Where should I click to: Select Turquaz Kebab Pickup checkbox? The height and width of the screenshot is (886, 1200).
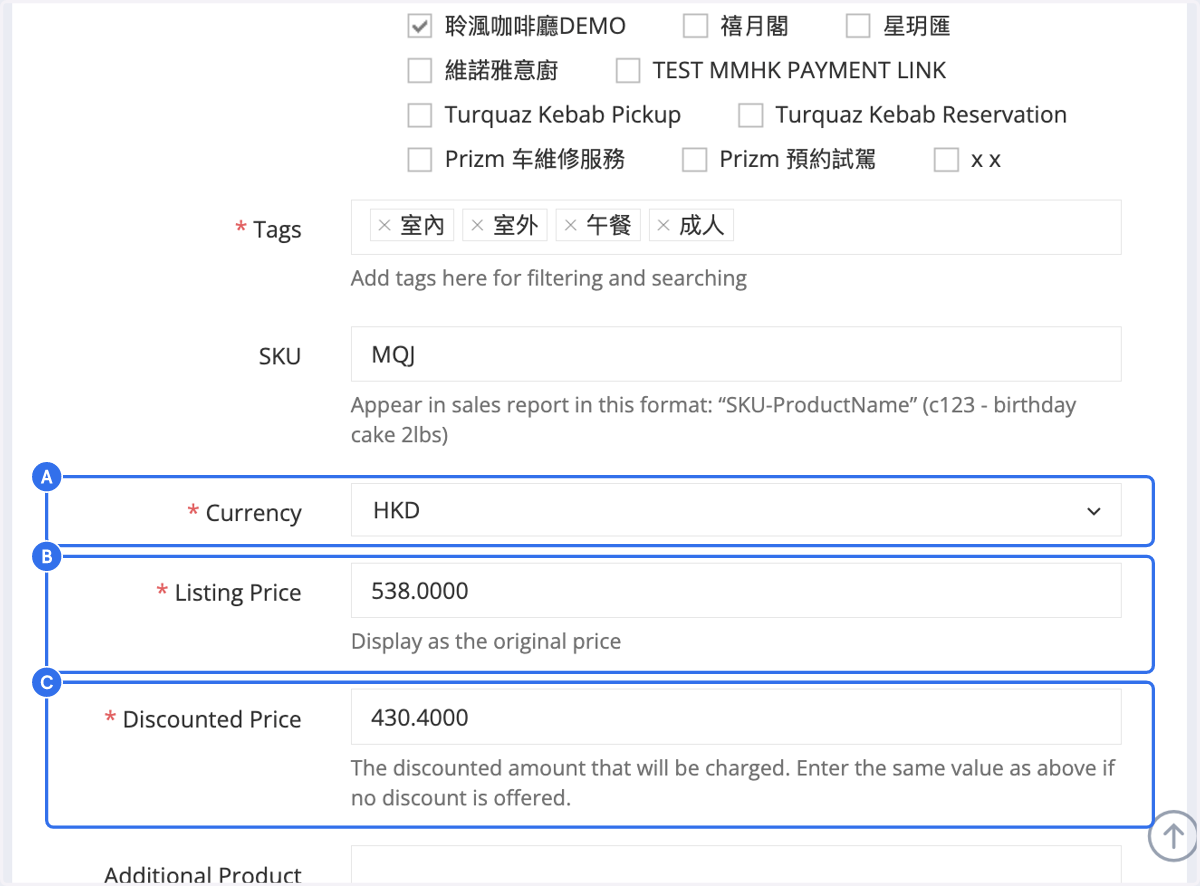point(420,115)
